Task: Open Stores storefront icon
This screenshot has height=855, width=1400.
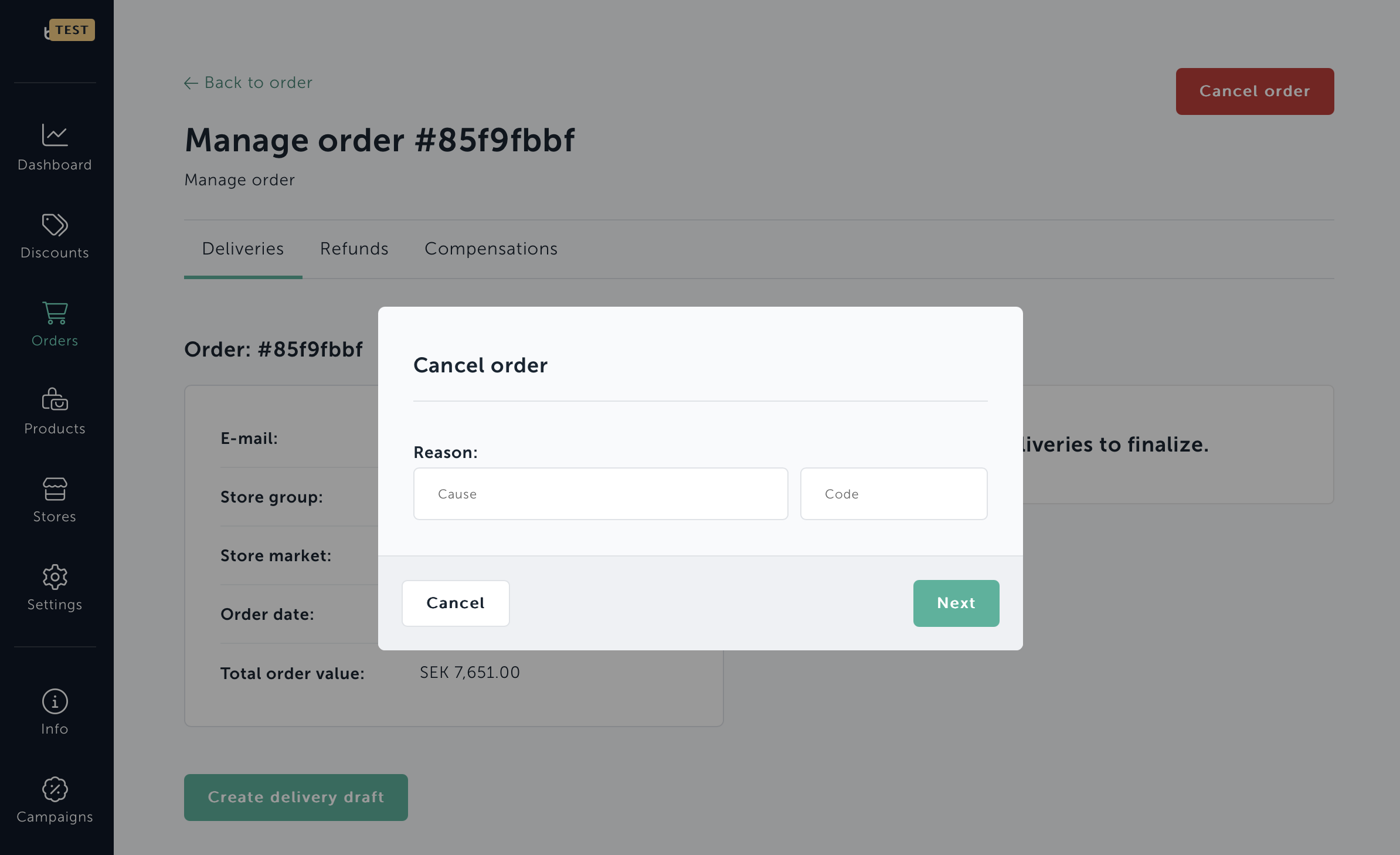Action: coord(55,488)
